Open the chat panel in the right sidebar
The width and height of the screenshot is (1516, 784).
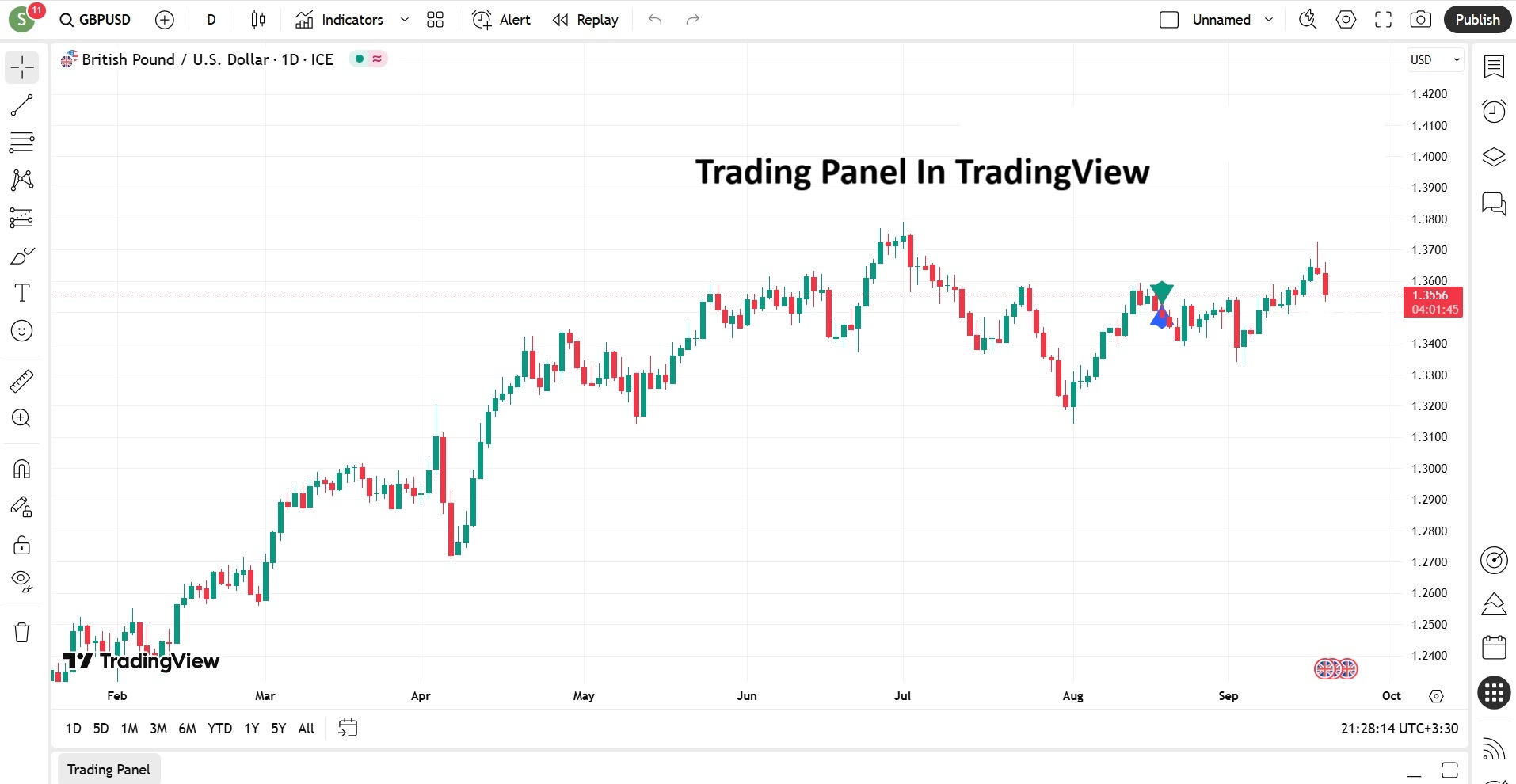(x=1494, y=204)
